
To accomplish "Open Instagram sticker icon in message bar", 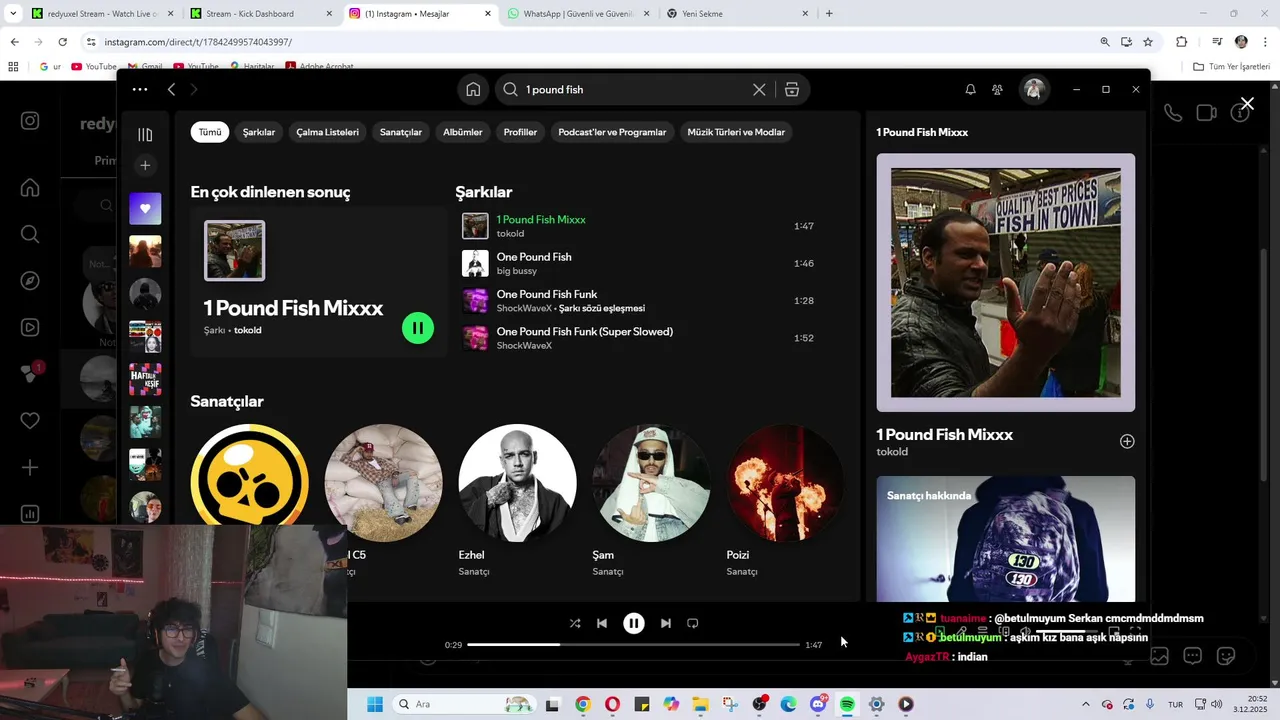I will pyautogui.click(x=1226, y=656).
